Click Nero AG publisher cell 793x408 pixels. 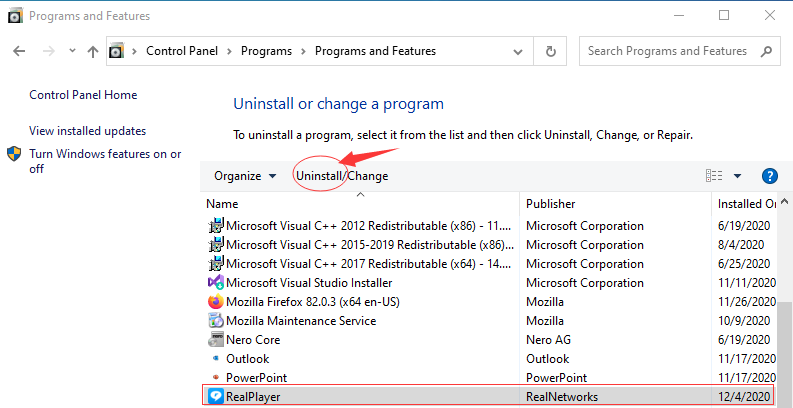(x=548, y=340)
